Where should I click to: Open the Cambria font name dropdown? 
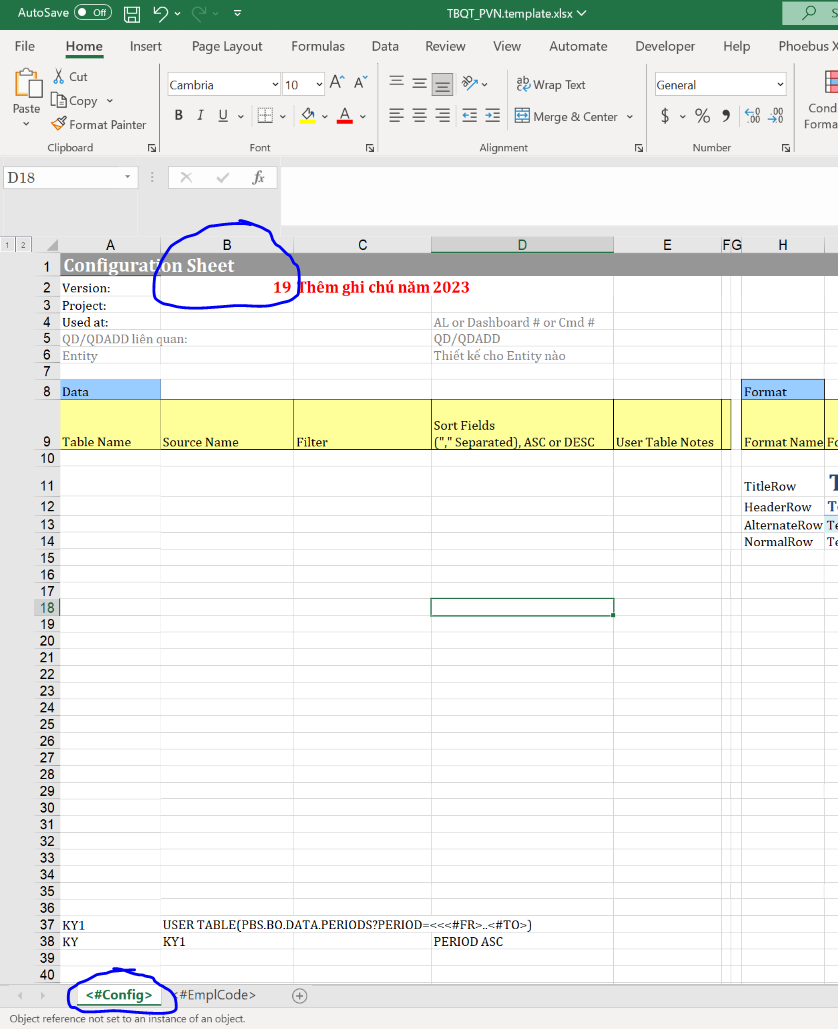click(x=274, y=85)
